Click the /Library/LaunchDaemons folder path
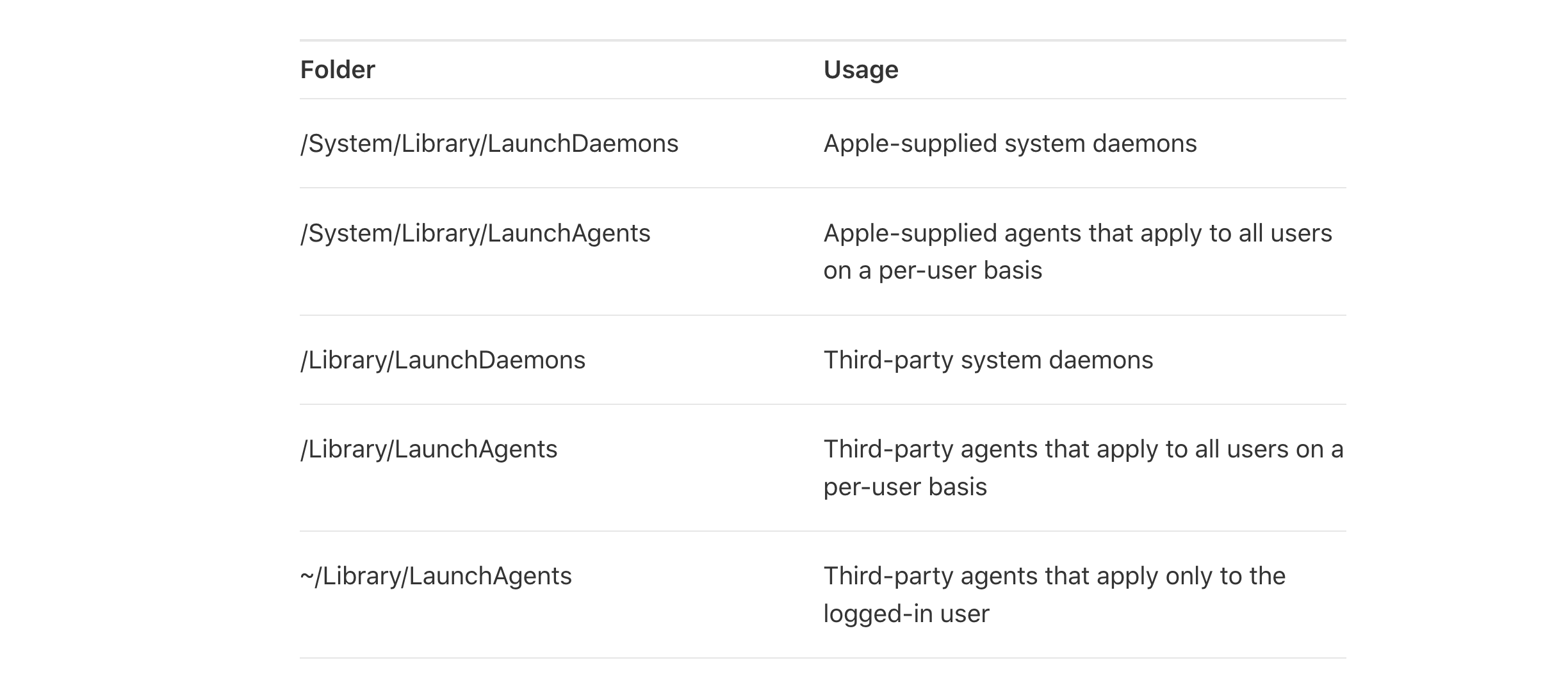 pos(443,360)
